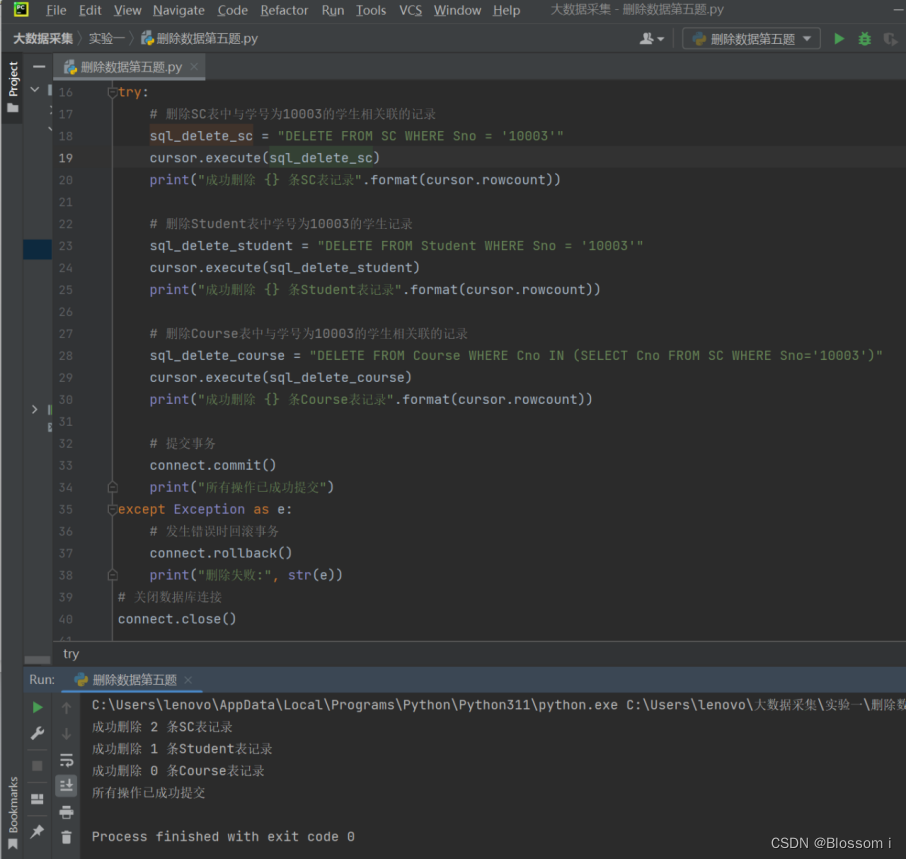Click the connect.commit() line

click(x=213, y=466)
